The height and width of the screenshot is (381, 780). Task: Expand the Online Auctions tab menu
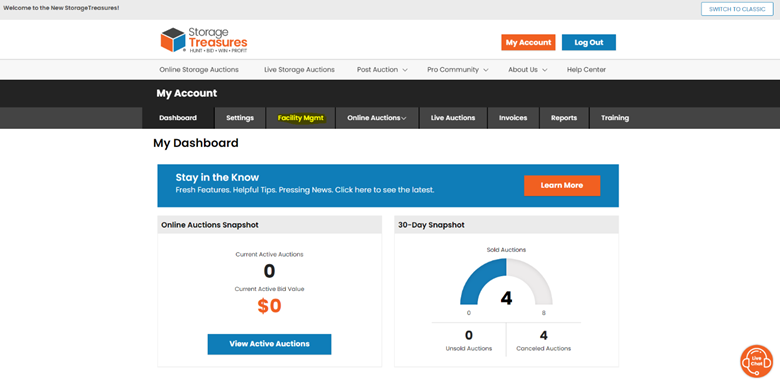click(x=377, y=118)
